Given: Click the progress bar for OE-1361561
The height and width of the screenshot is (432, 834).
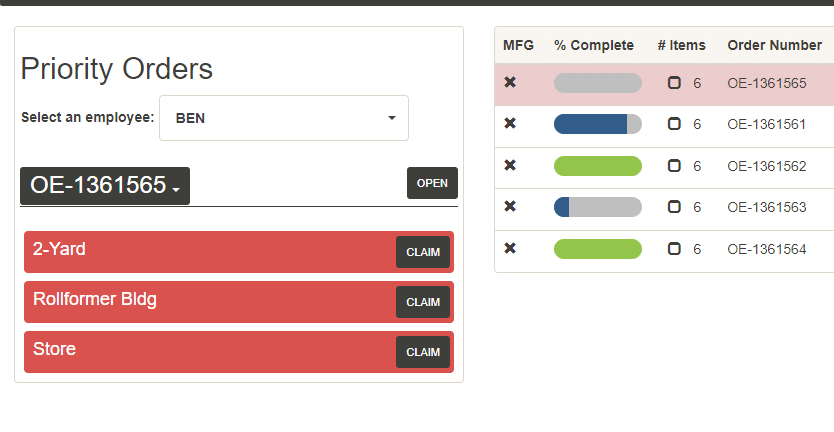Looking at the screenshot, I should 598,124.
